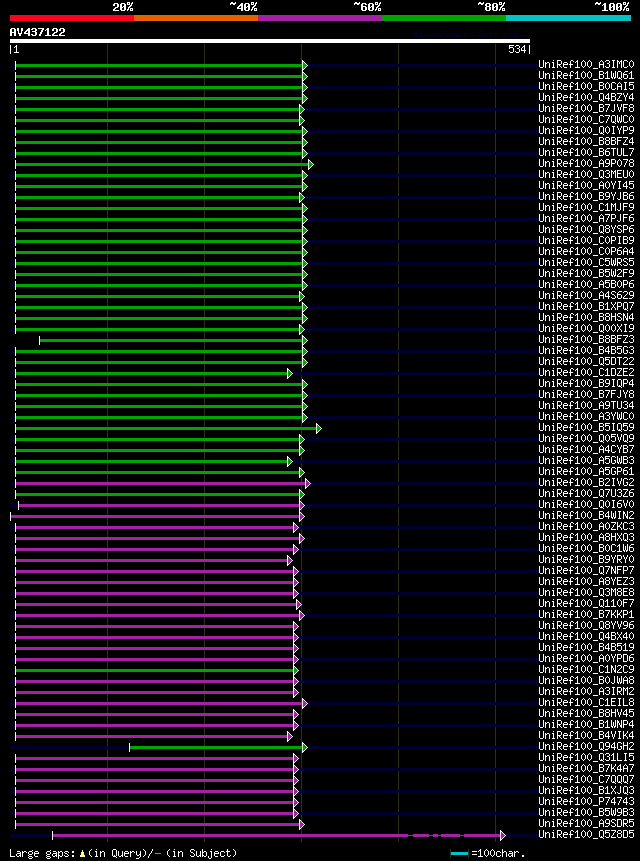Click the purple ~60% identity color bar
The width and height of the screenshot is (640, 861).
[x=320, y=18]
